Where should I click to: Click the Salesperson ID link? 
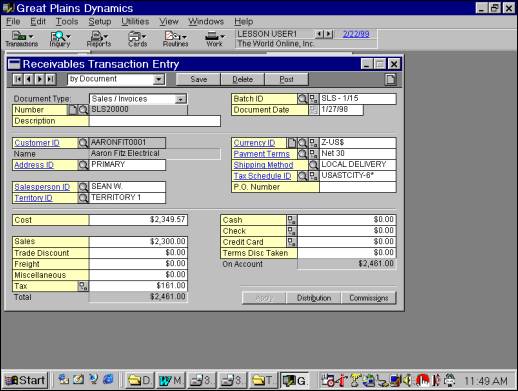tap(42, 187)
